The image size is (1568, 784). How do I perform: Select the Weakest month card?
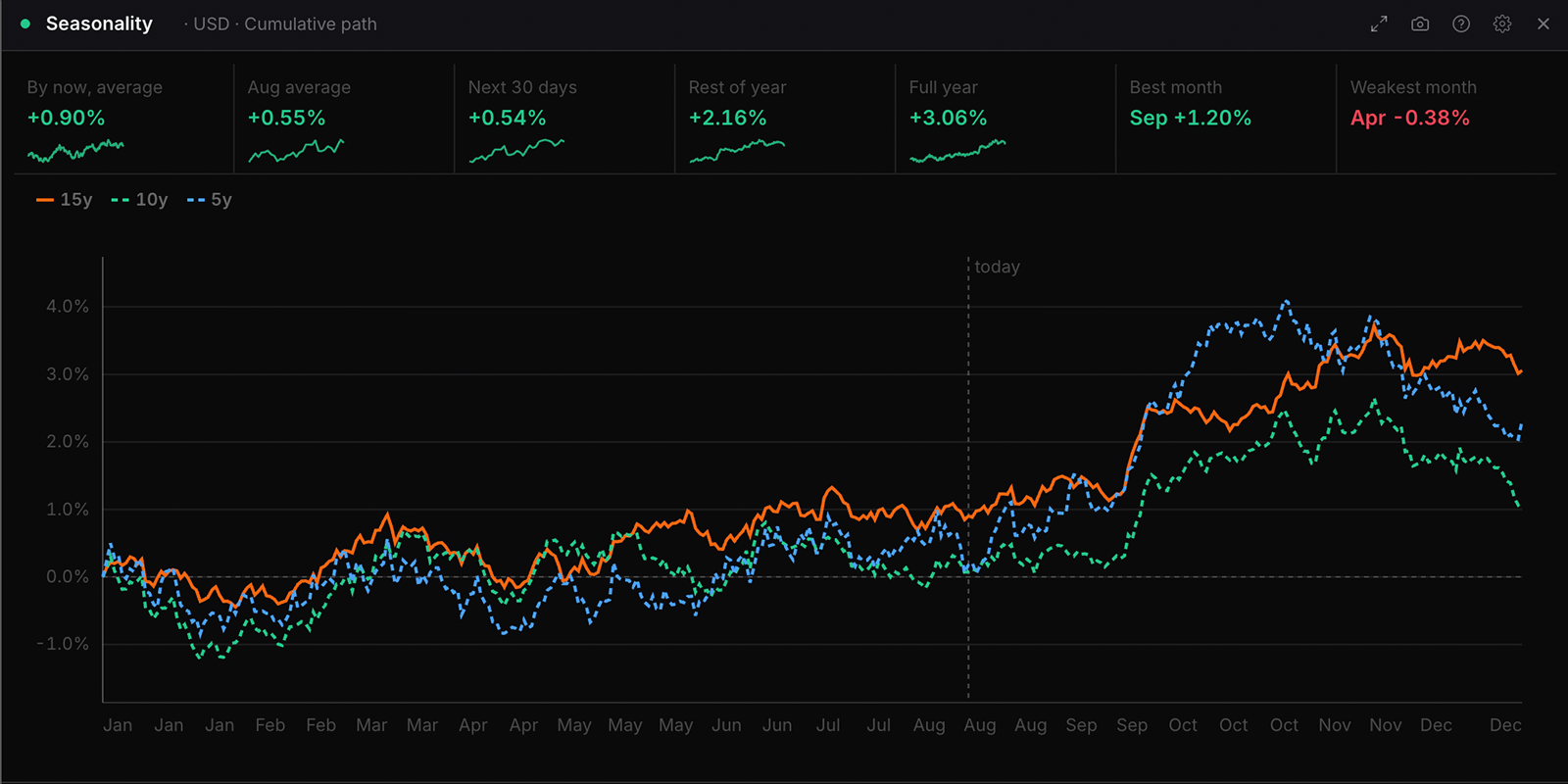click(1446, 119)
